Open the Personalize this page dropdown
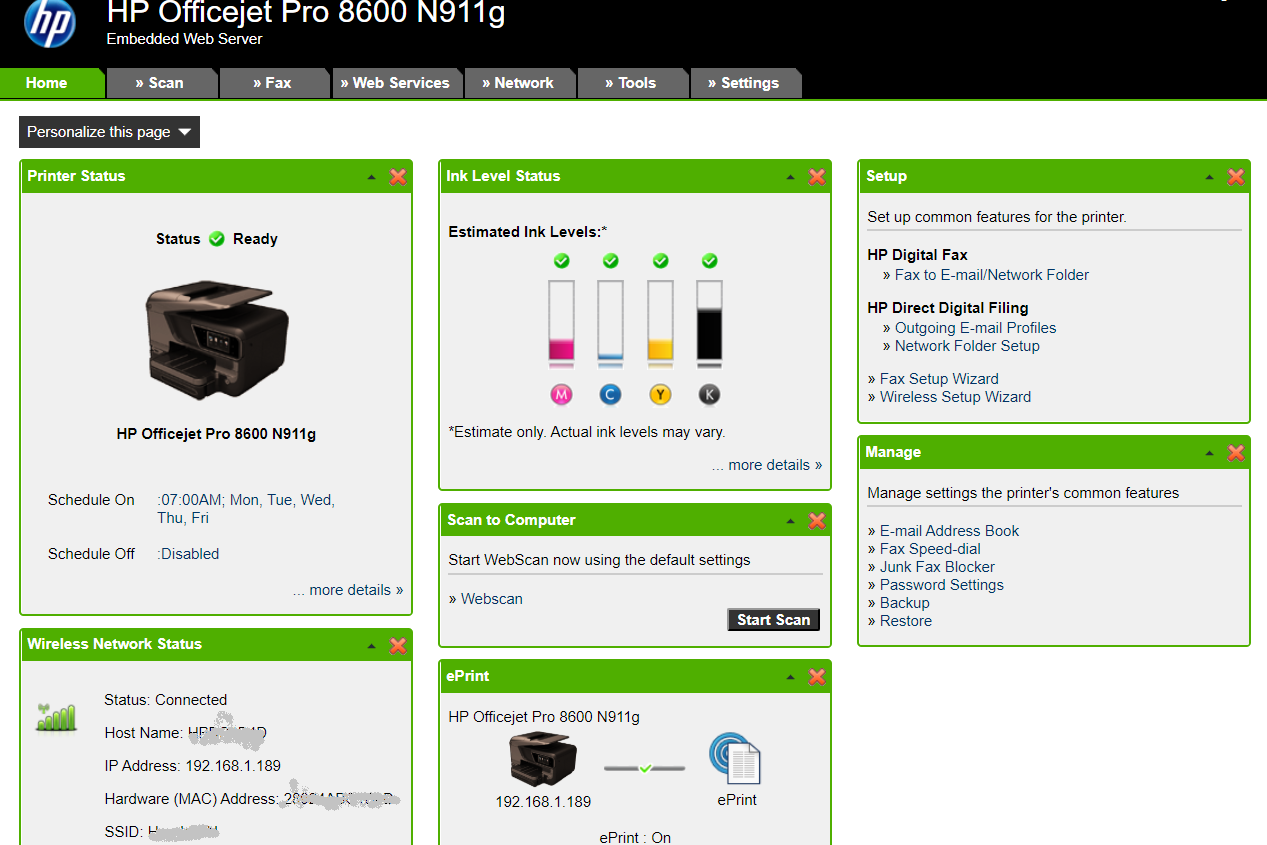Screen dimensions: 1267x845 tap(109, 132)
